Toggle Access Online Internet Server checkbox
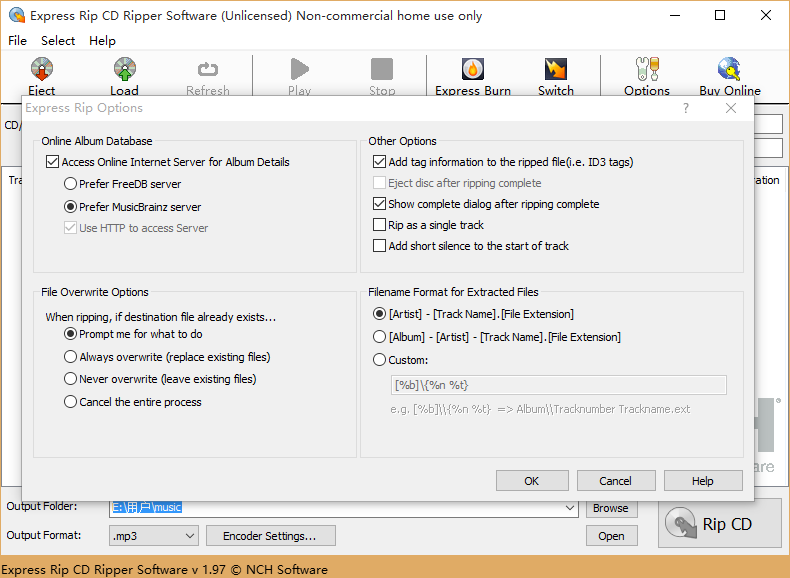 click(53, 162)
